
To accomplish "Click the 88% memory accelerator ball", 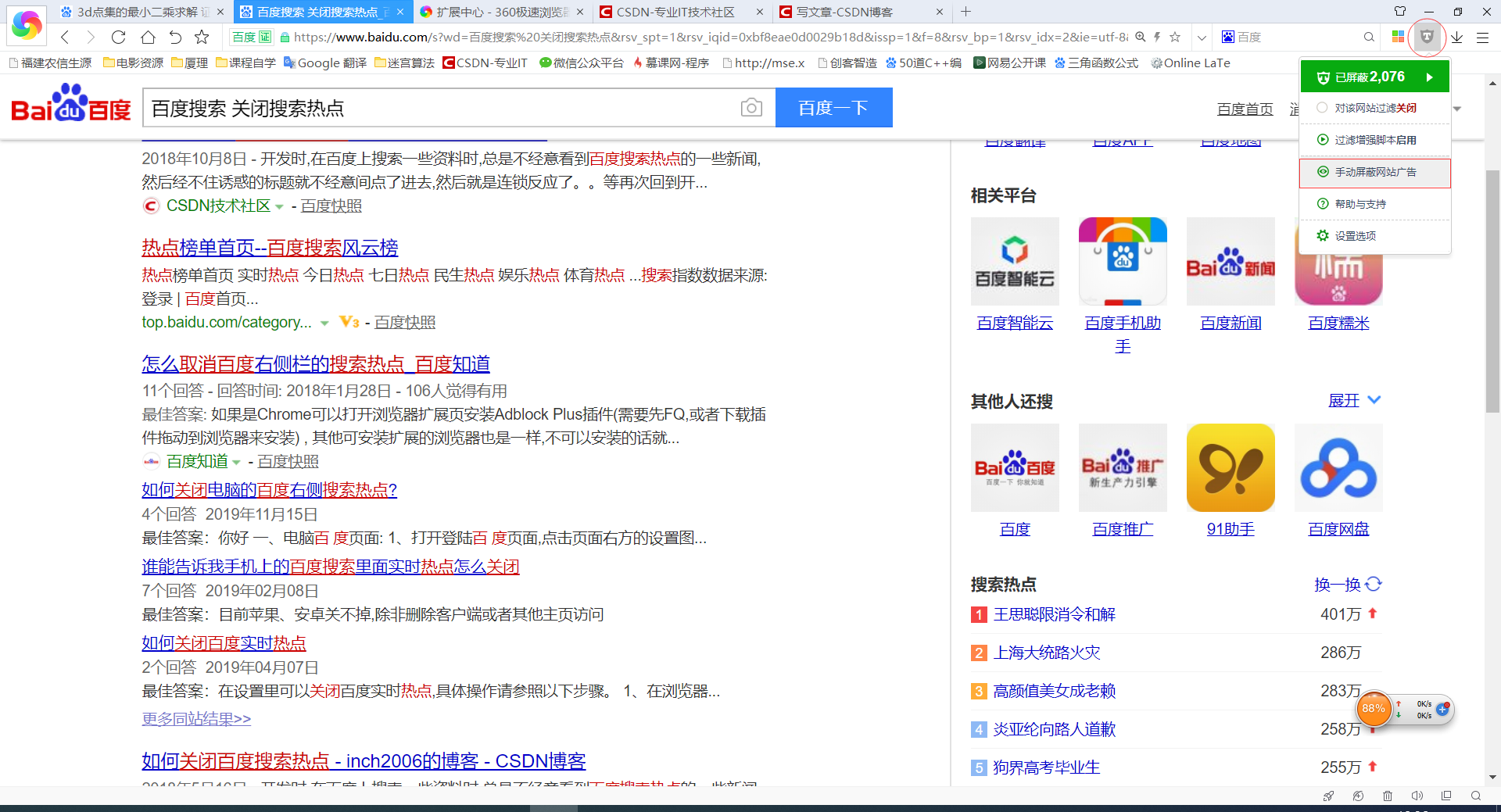I will point(1374,709).
